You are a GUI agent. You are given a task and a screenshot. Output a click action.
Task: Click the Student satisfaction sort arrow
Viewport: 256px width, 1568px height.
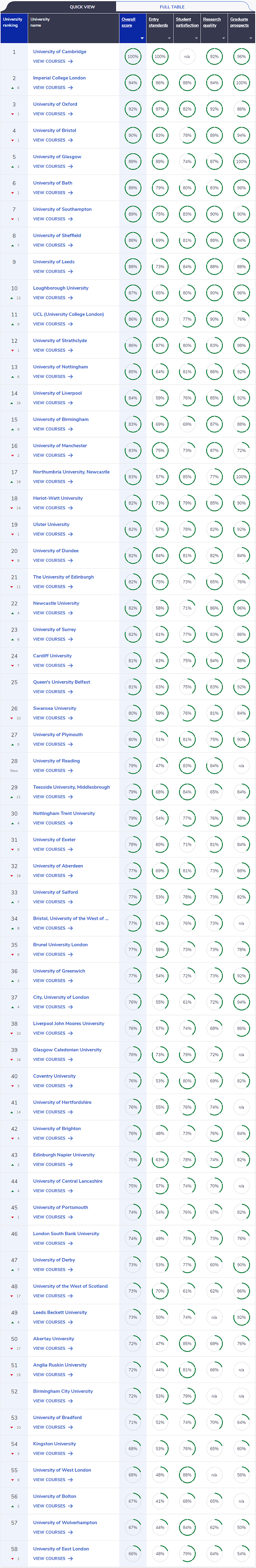point(196,38)
